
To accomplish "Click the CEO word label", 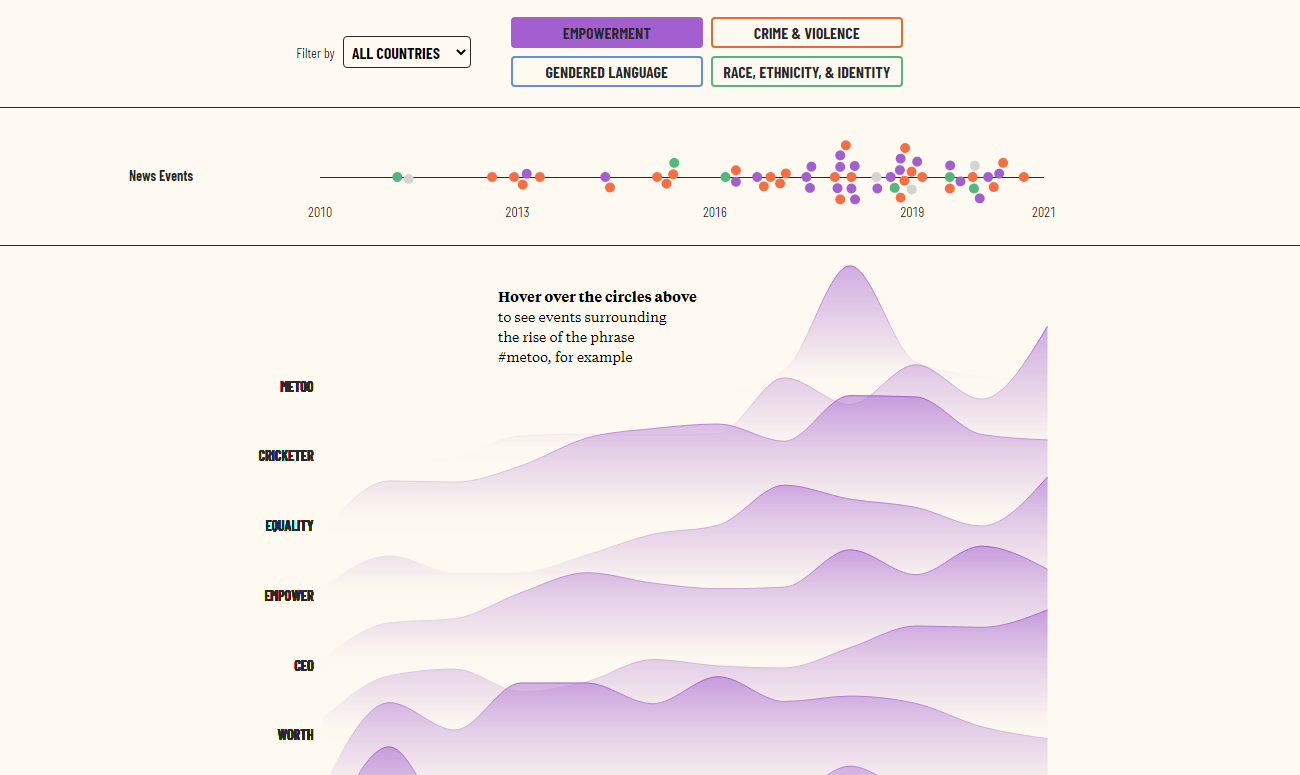I will coord(304,666).
